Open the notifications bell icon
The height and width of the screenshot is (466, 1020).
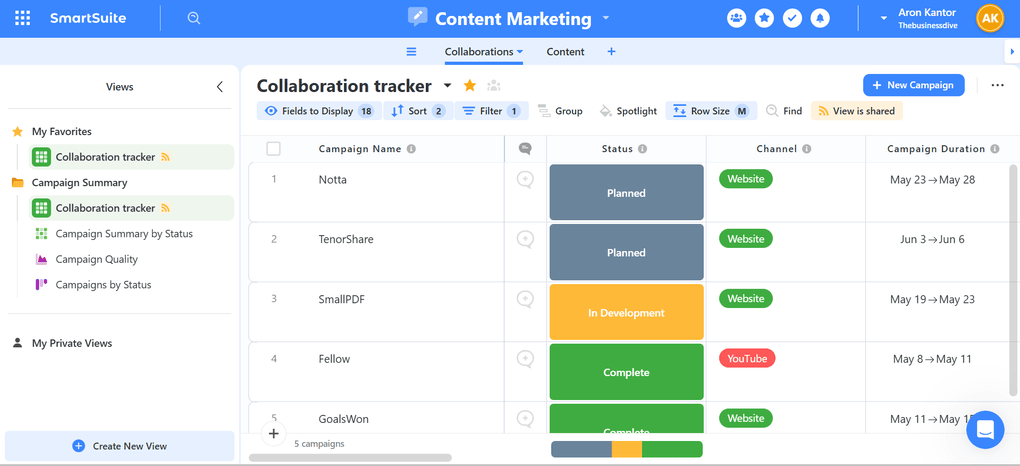(x=820, y=18)
